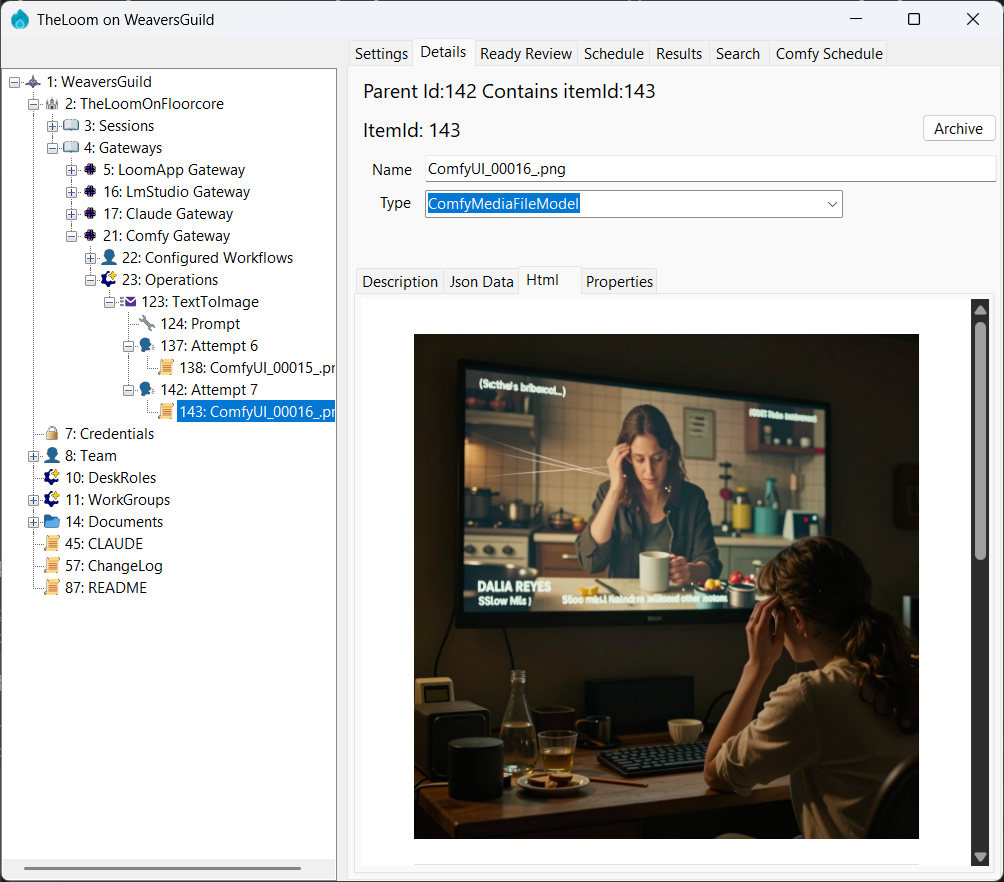Click the Html panel scroll up arrow
Viewport: 1004px width, 882px height.
point(980,309)
